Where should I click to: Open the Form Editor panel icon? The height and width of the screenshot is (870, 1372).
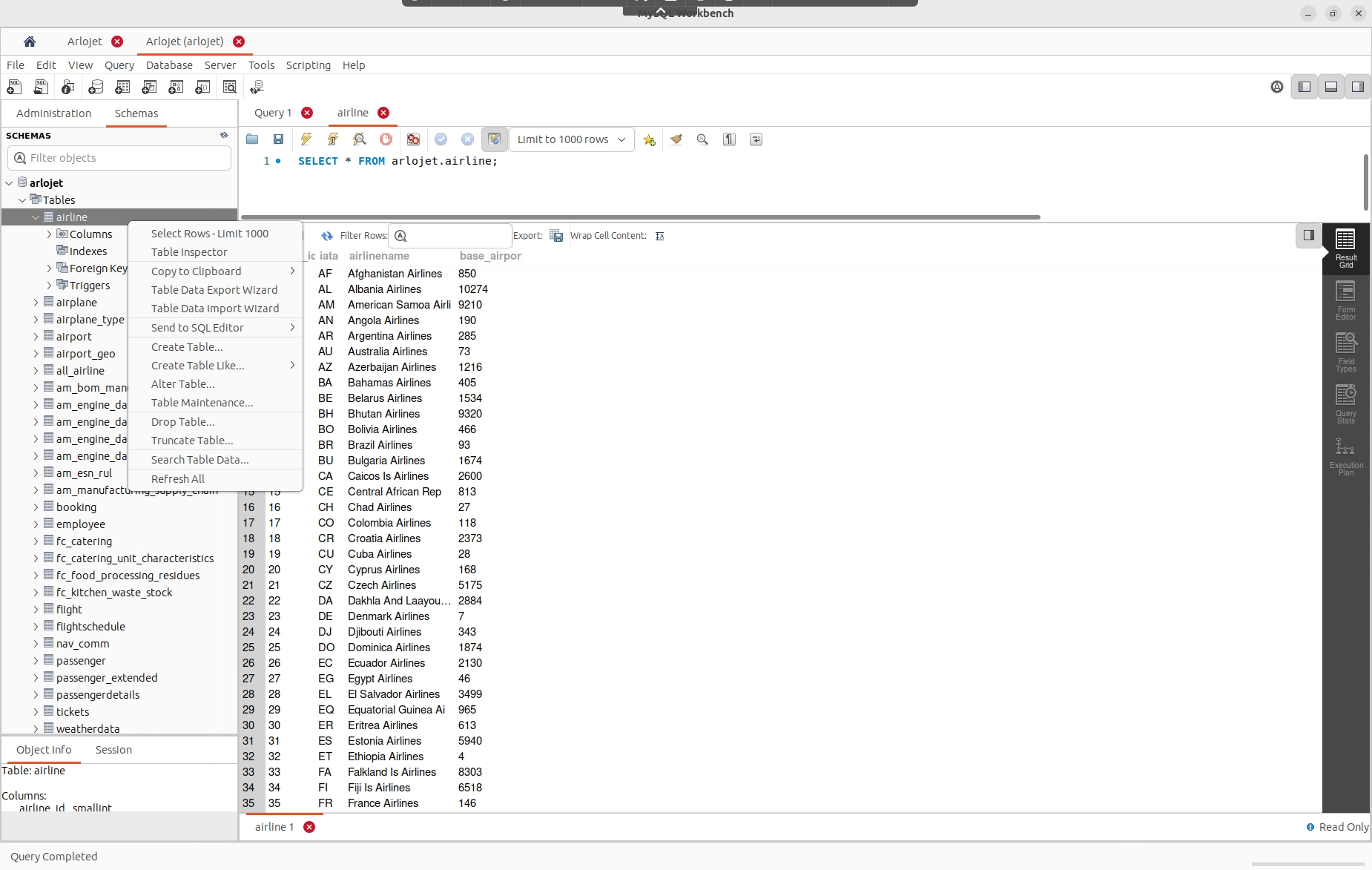(1345, 300)
